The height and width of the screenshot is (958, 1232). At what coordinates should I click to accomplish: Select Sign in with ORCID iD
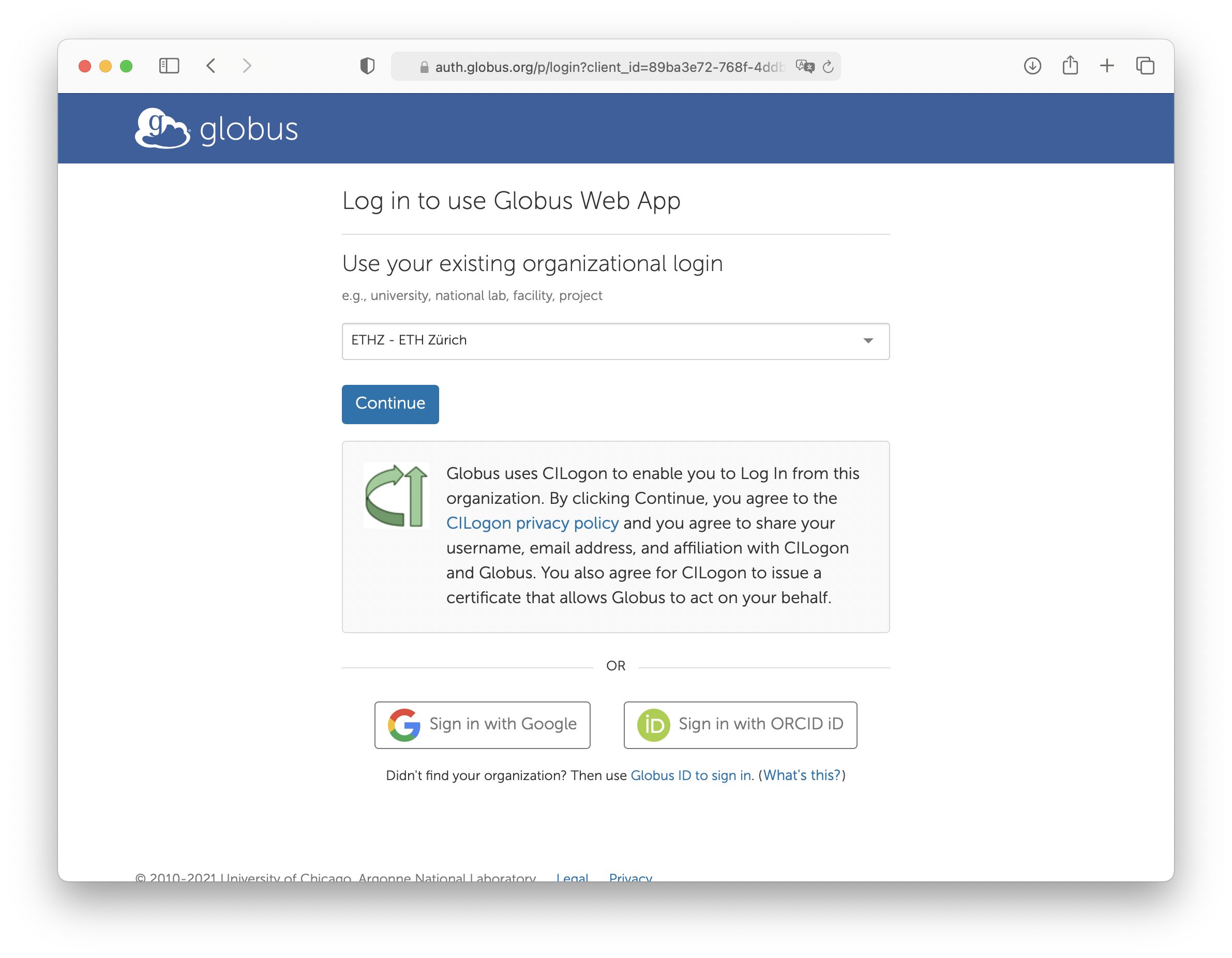click(x=740, y=724)
